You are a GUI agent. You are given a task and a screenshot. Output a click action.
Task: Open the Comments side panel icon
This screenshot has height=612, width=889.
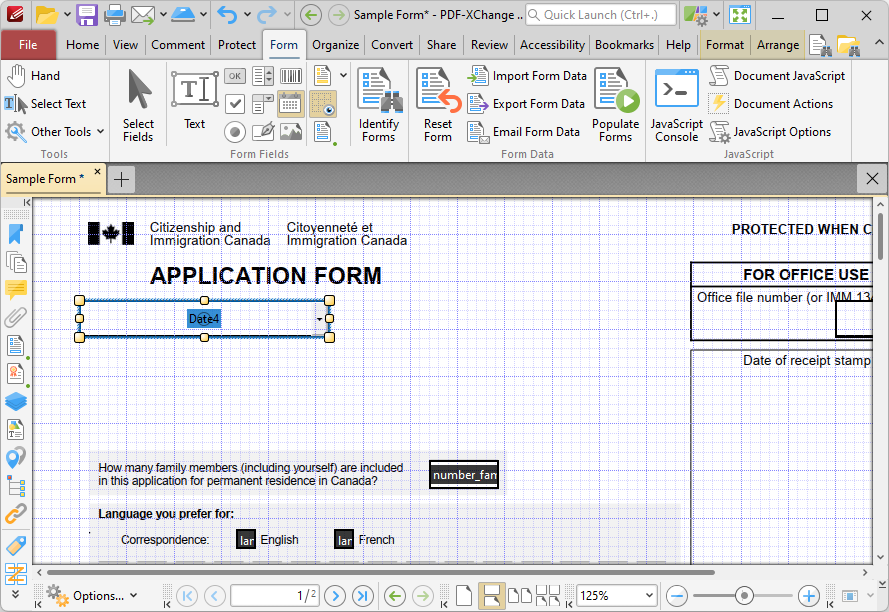16,289
